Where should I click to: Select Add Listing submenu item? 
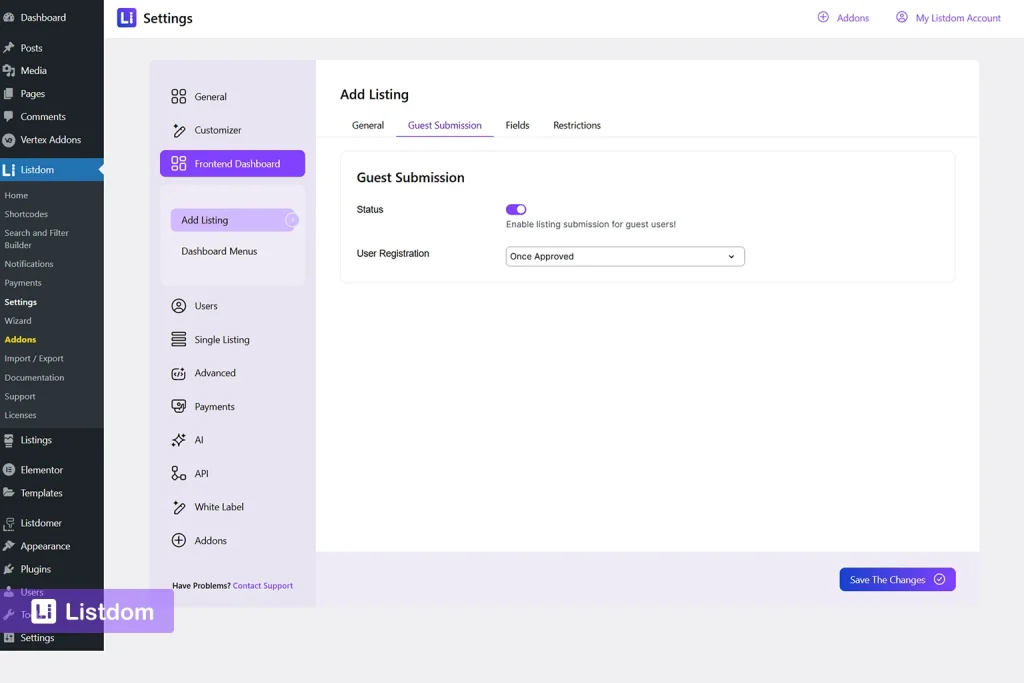tap(232, 220)
